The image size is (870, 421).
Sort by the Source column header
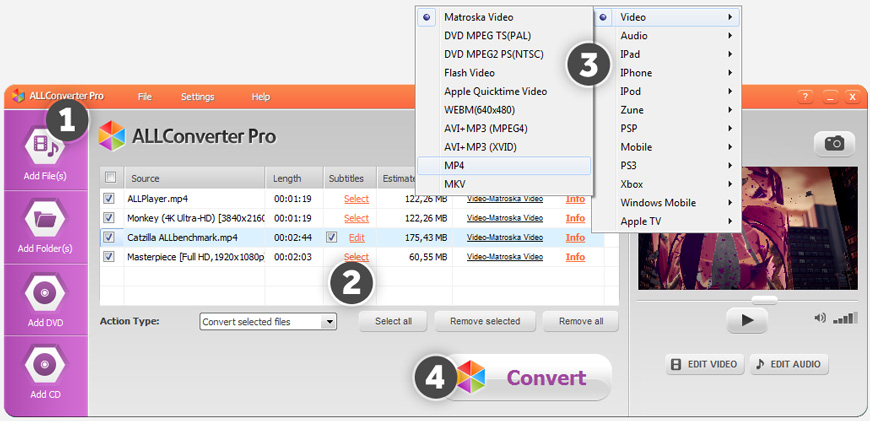click(195, 178)
